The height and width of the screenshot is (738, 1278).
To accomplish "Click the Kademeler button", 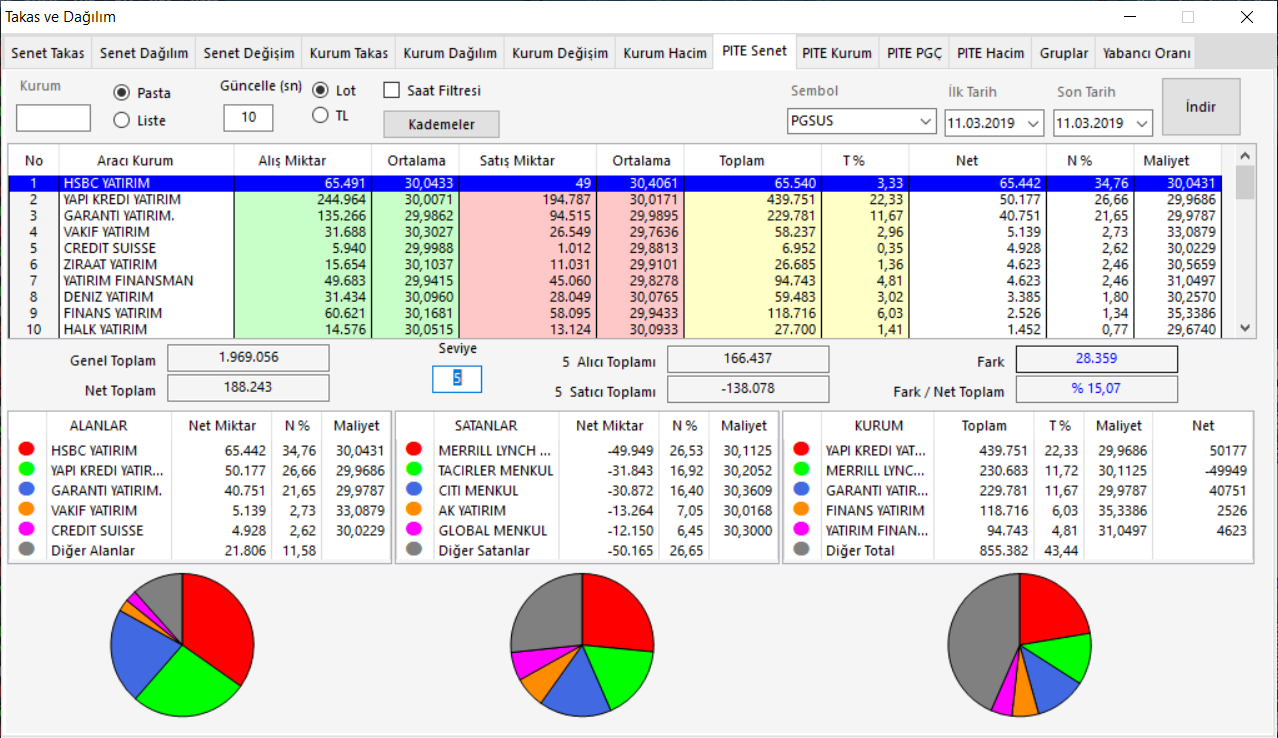I will click(x=441, y=124).
